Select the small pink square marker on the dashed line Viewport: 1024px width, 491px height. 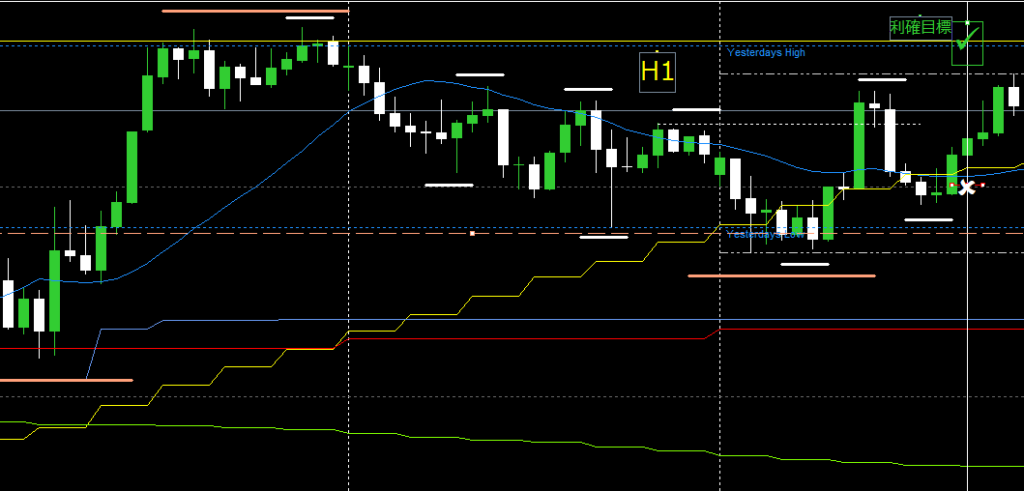pos(472,233)
